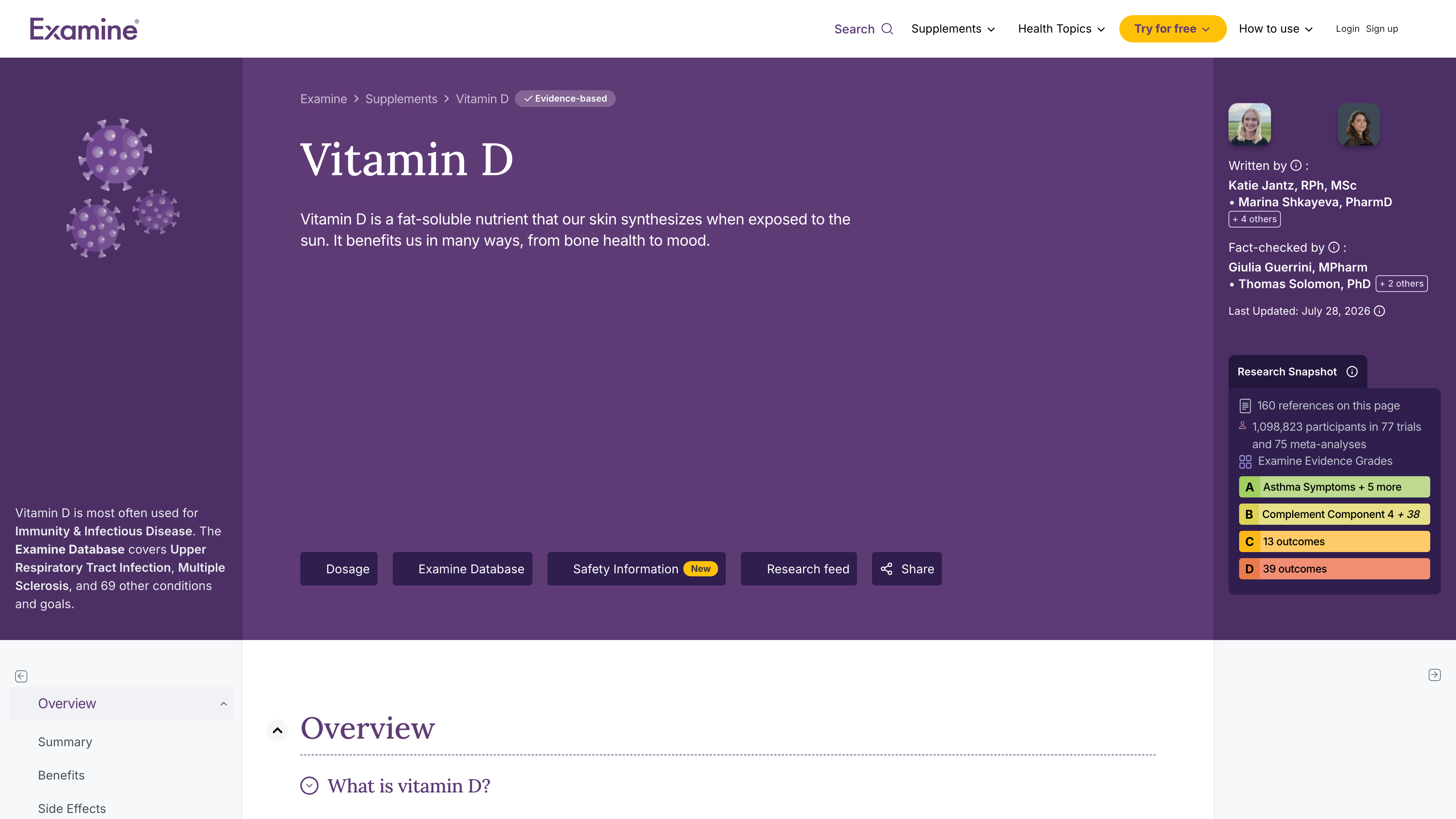Screen dimensions: 1456x819
Task: Click the participants person icon
Action: click(x=1243, y=425)
